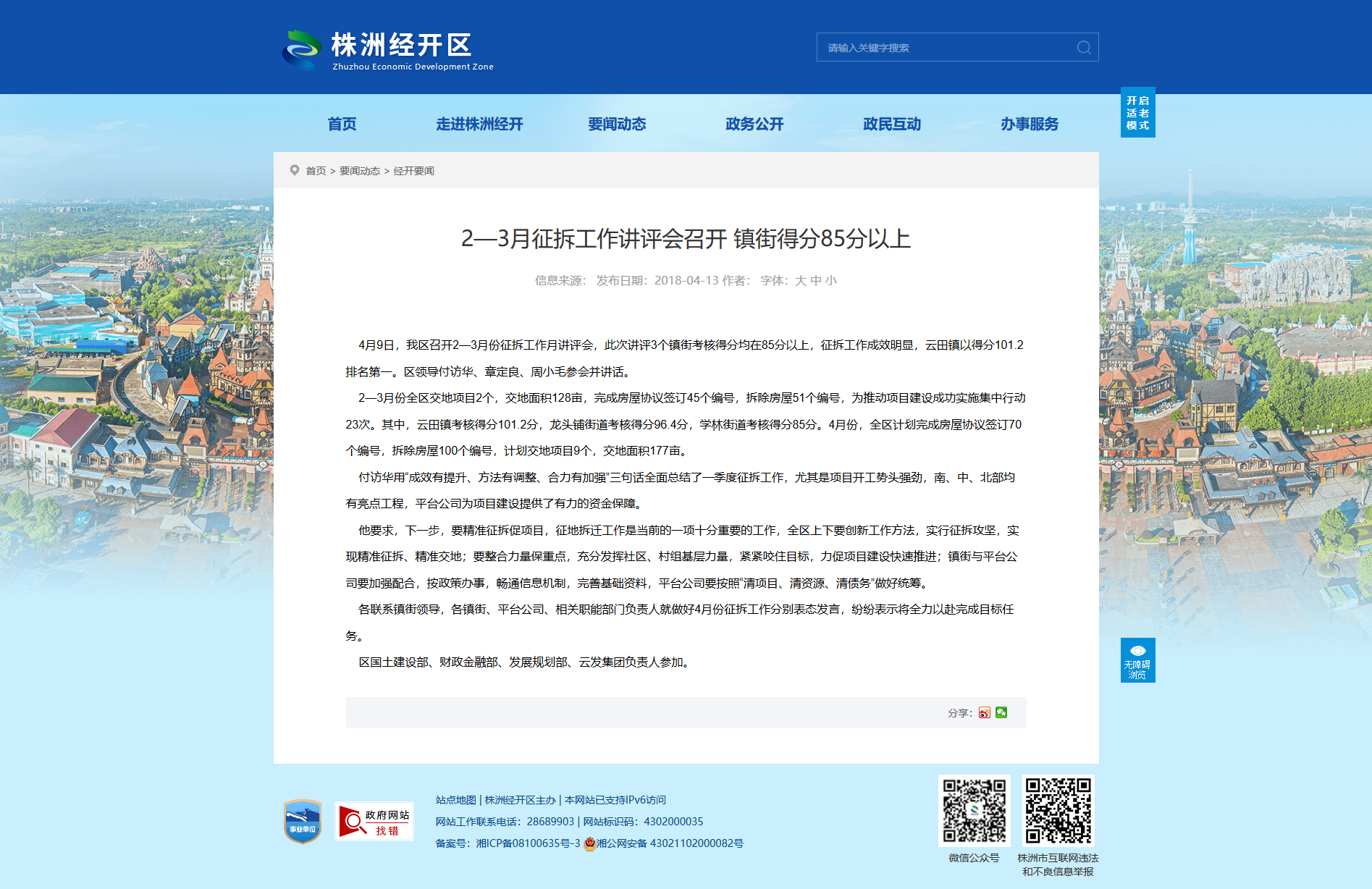
Task: Click the 株洲市互联网违法和不良信息举报 caption
Action: [x=1058, y=865]
